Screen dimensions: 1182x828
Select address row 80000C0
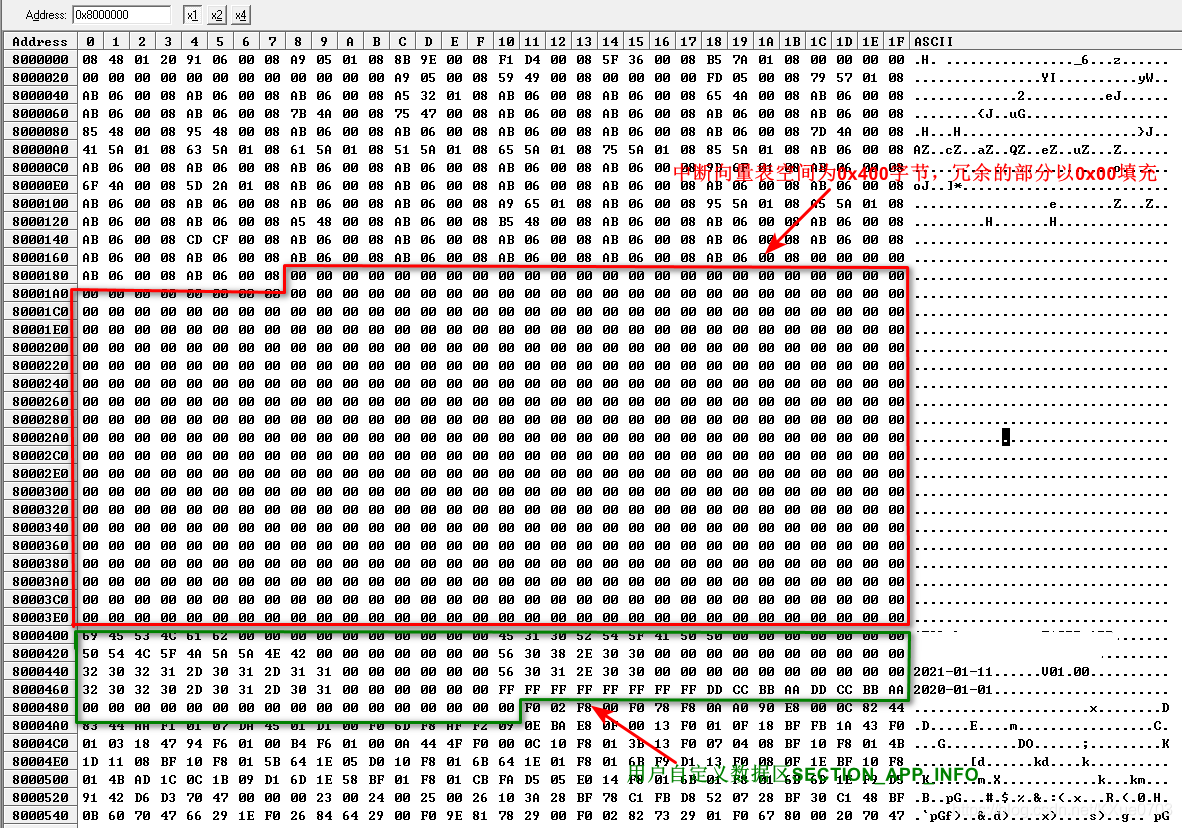40,167
